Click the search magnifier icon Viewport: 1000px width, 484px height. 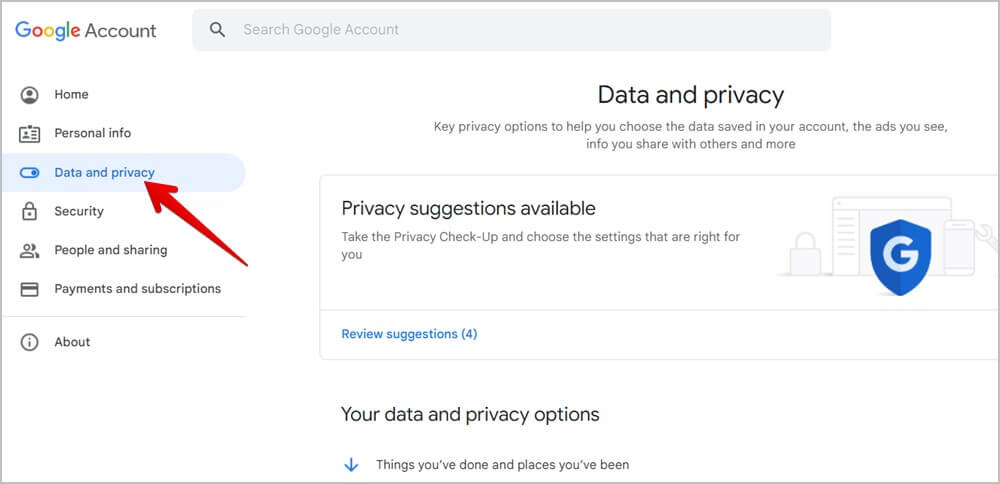[x=217, y=30]
